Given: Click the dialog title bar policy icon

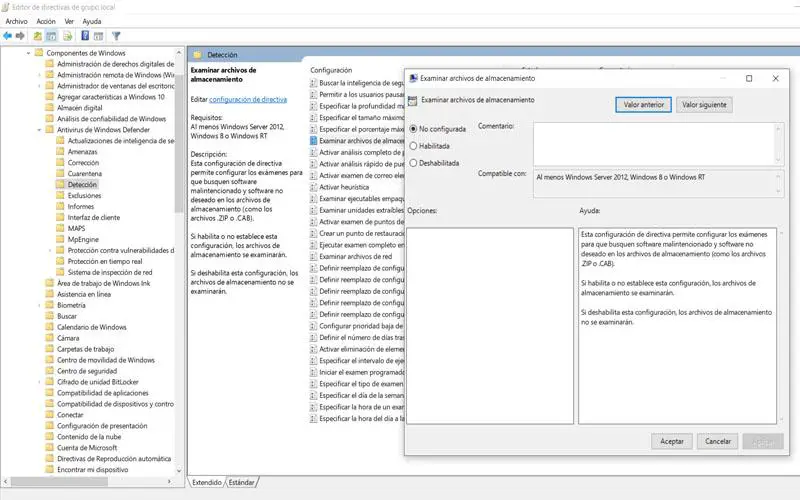Looking at the screenshot, I should pos(414,78).
